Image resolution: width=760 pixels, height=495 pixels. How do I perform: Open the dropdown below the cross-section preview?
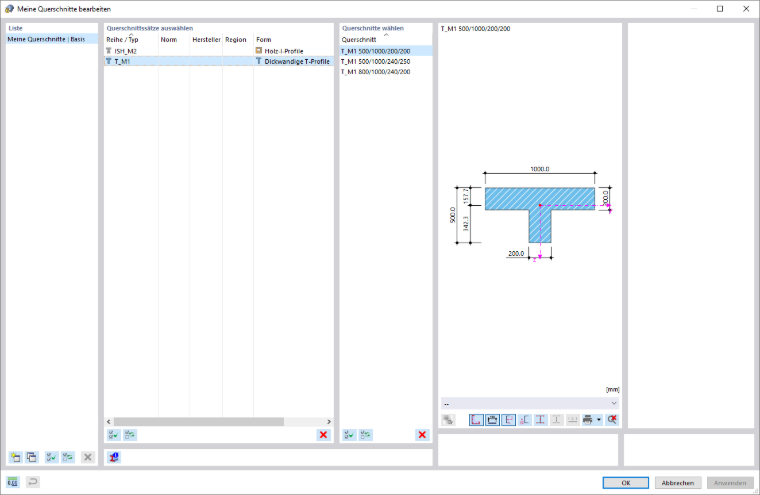click(x=530, y=403)
